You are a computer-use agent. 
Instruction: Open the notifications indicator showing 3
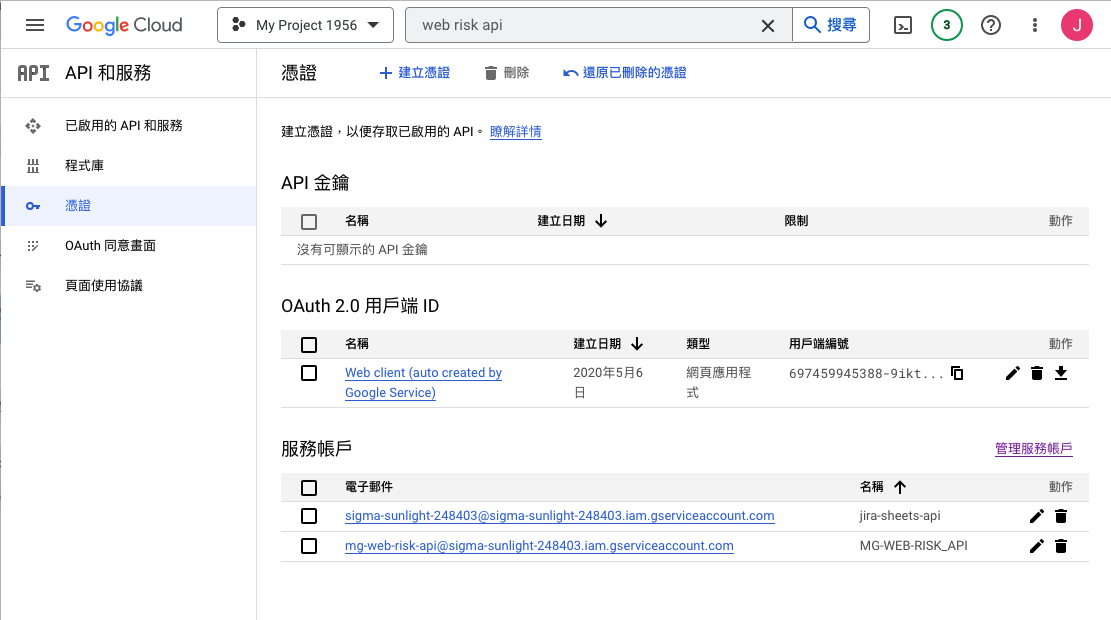tap(946, 24)
